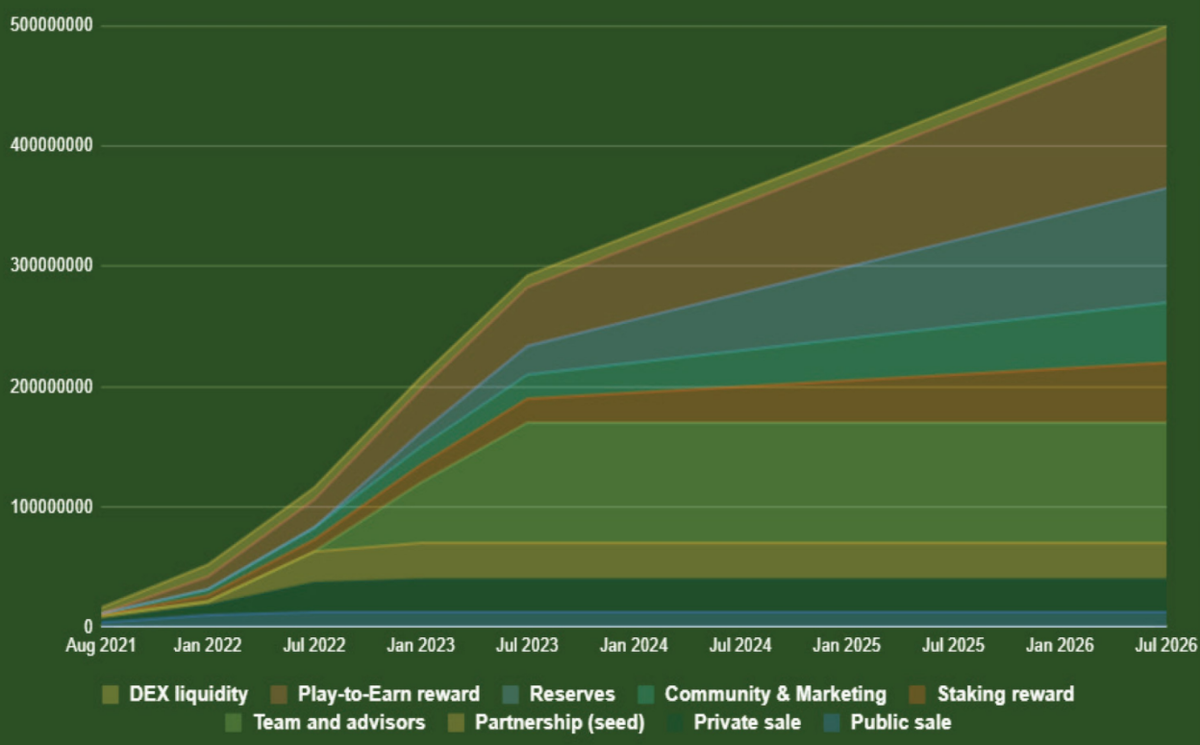Screen dimensions: 1200x745
Task: Click the Jan 2025 x-axis label
Action: tap(846, 647)
